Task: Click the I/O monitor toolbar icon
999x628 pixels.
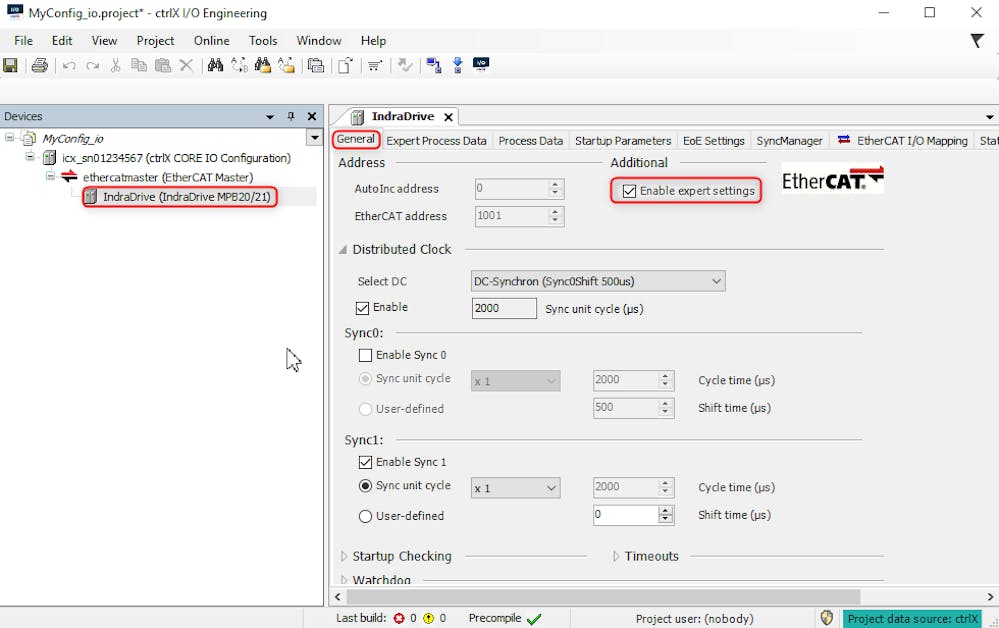Action: [x=481, y=64]
